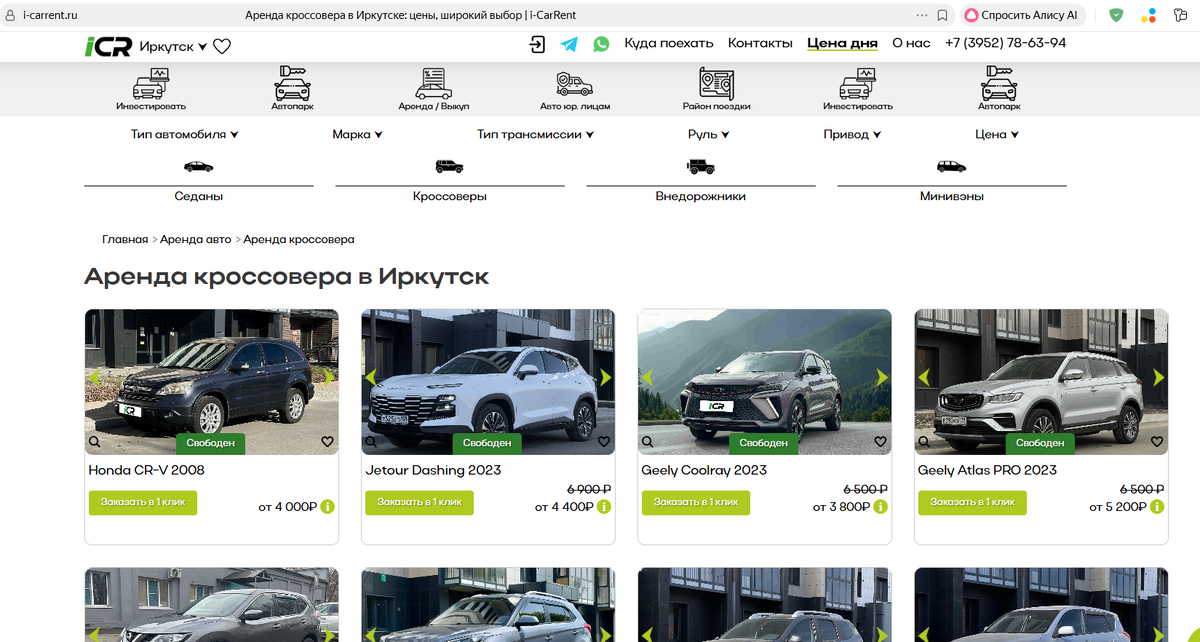Toggle the heart next to Иркутск
The width and height of the screenshot is (1200, 642).
pyautogui.click(x=221, y=45)
